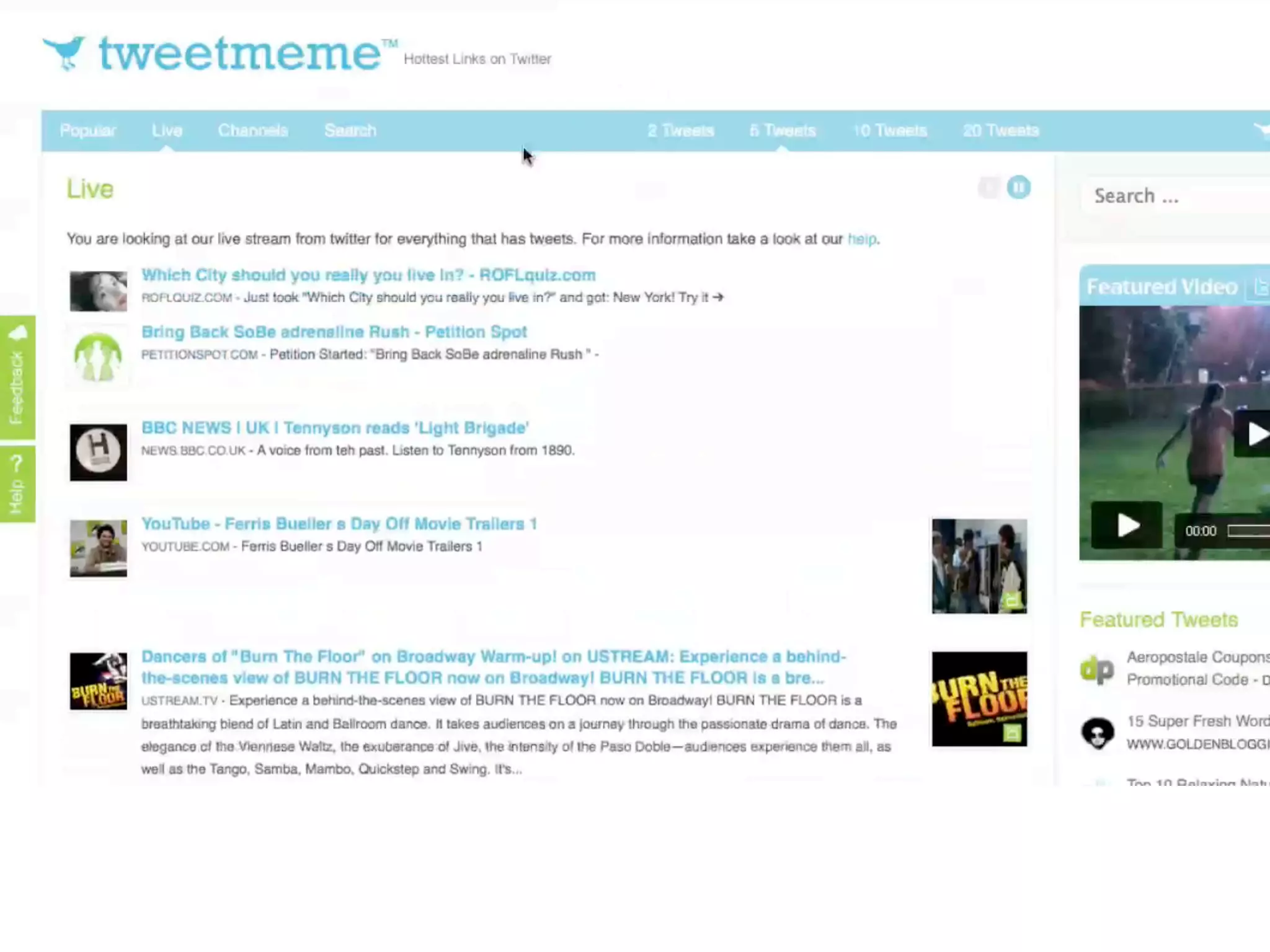Click Ferris Bueller video thumbnail
Screen dimensions: 1270x952
pyautogui.click(x=979, y=566)
